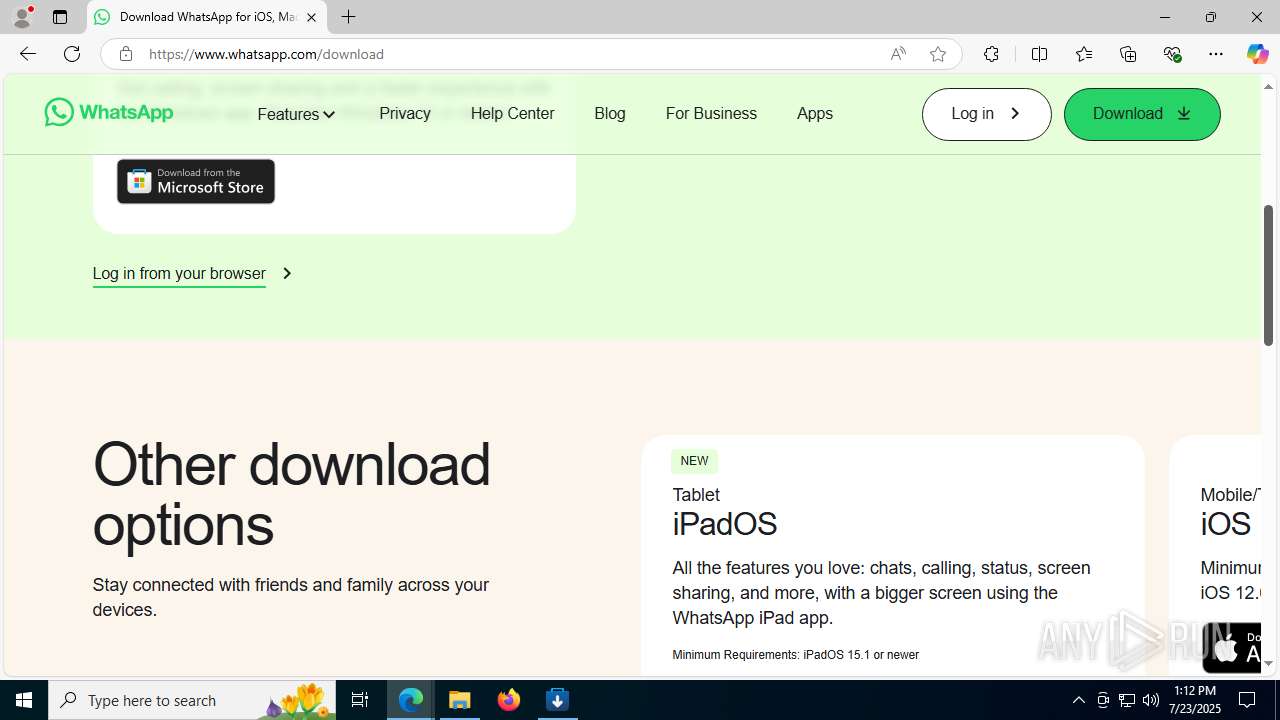
Task: Open the Favorites list icon
Action: (1084, 54)
